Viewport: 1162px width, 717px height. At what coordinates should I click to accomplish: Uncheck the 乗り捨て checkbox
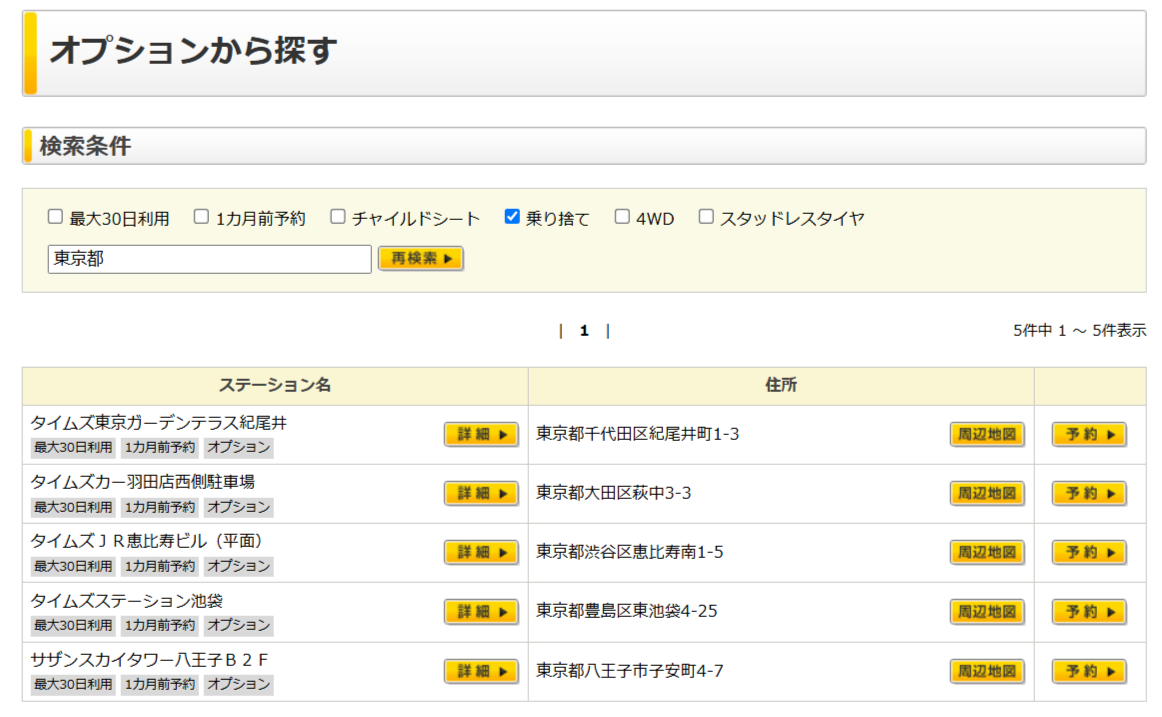click(x=512, y=217)
